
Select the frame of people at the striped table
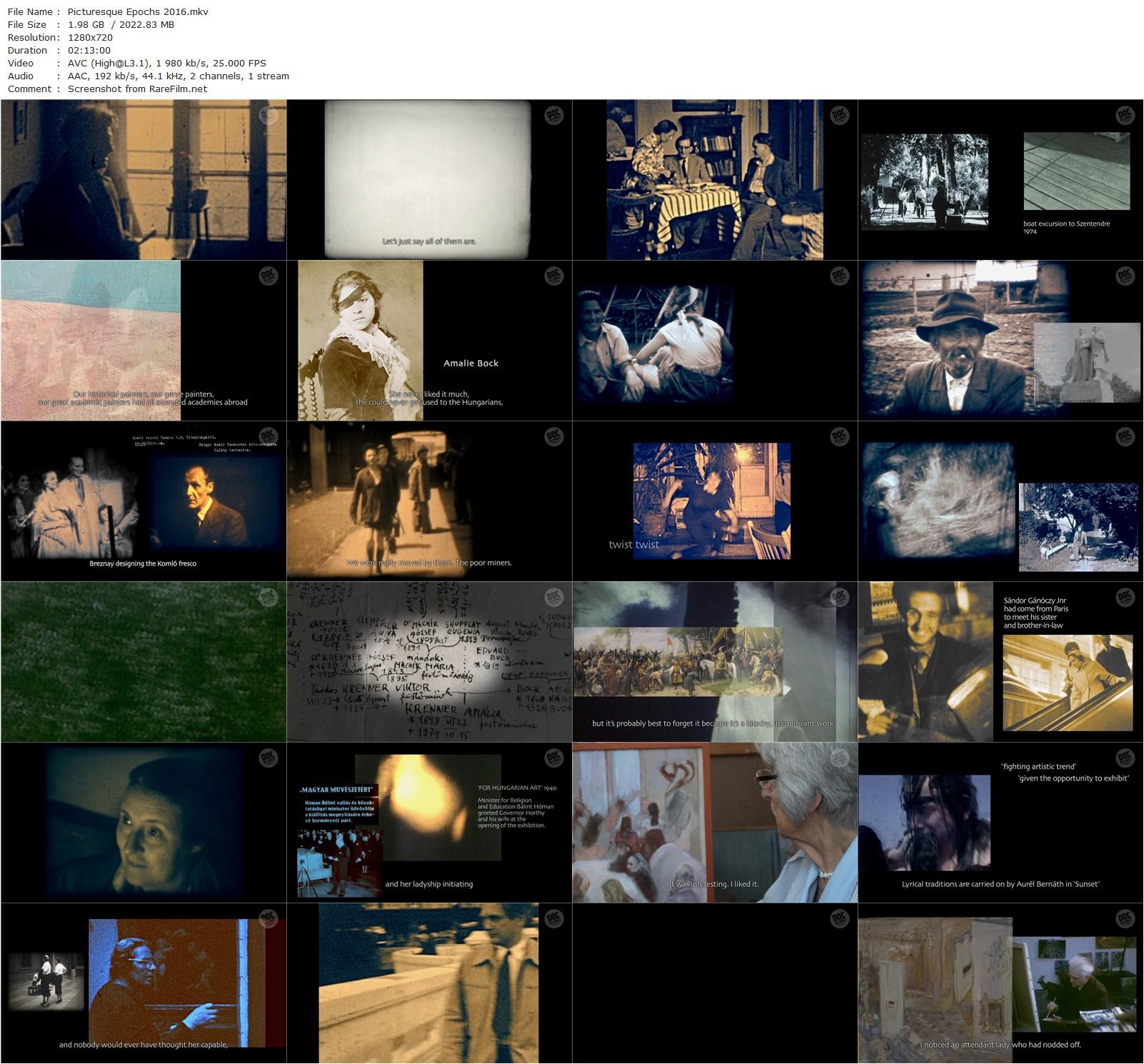(715, 179)
